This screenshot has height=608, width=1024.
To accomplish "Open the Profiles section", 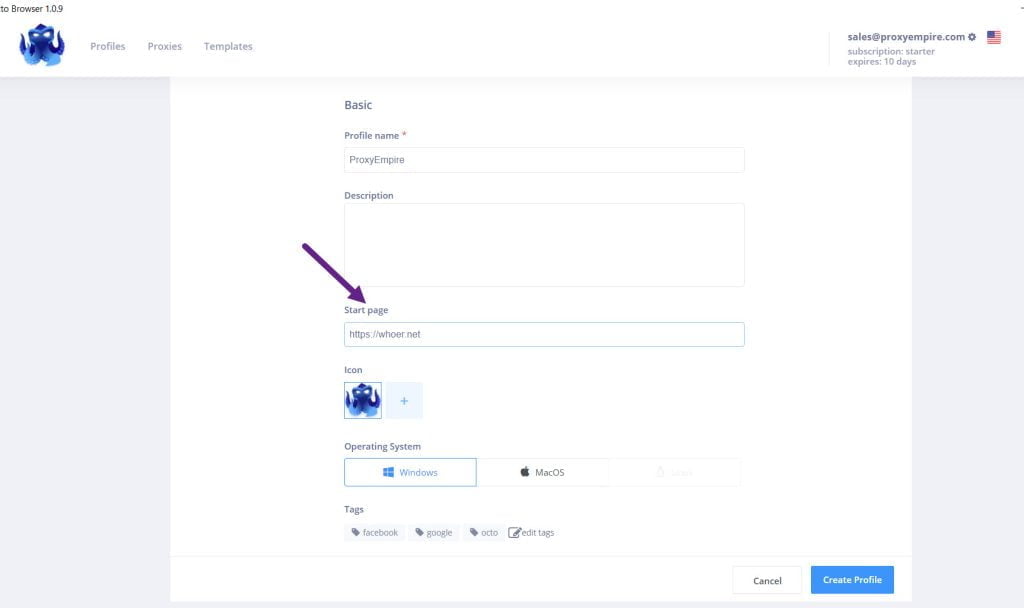I will click(108, 46).
